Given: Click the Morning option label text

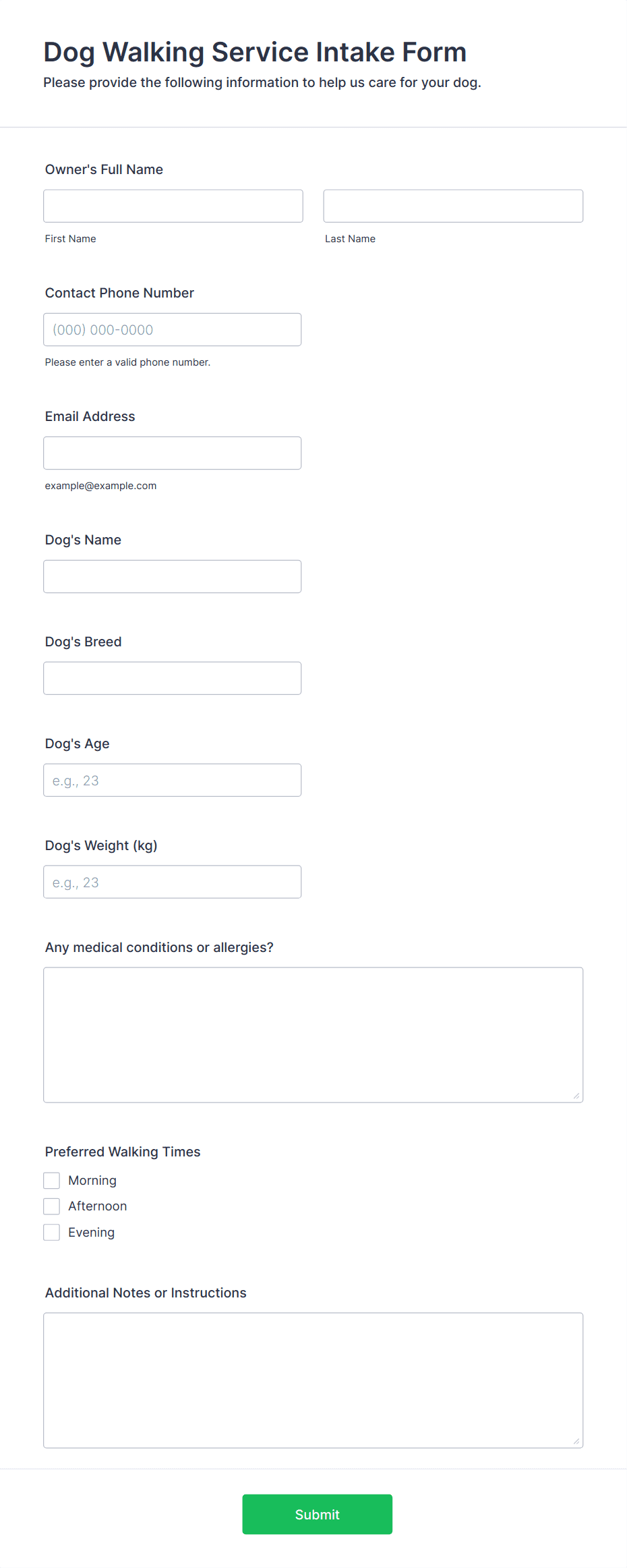Looking at the screenshot, I should (x=92, y=1180).
